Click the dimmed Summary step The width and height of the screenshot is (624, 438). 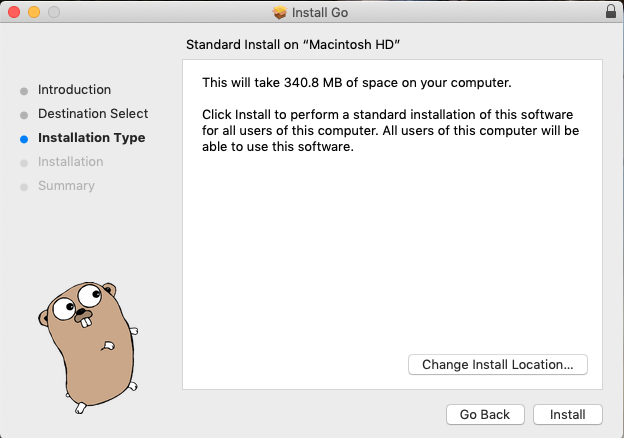tap(66, 185)
